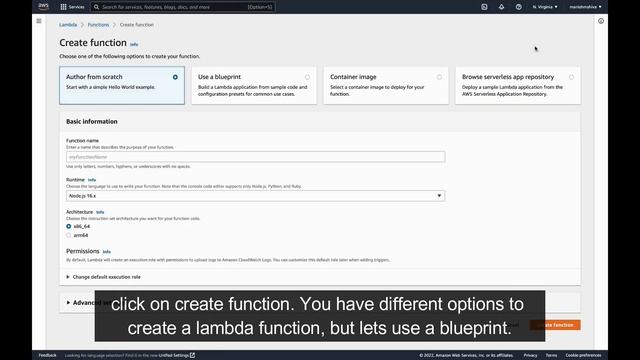Select the Use a blueprint option
Image resolution: width=640 pixels, height=360 pixels.
(x=254, y=85)
